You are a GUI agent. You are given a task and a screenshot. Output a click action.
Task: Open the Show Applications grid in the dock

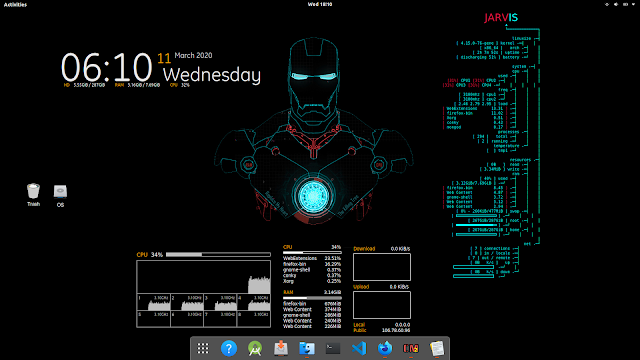[x=203, y=348]
